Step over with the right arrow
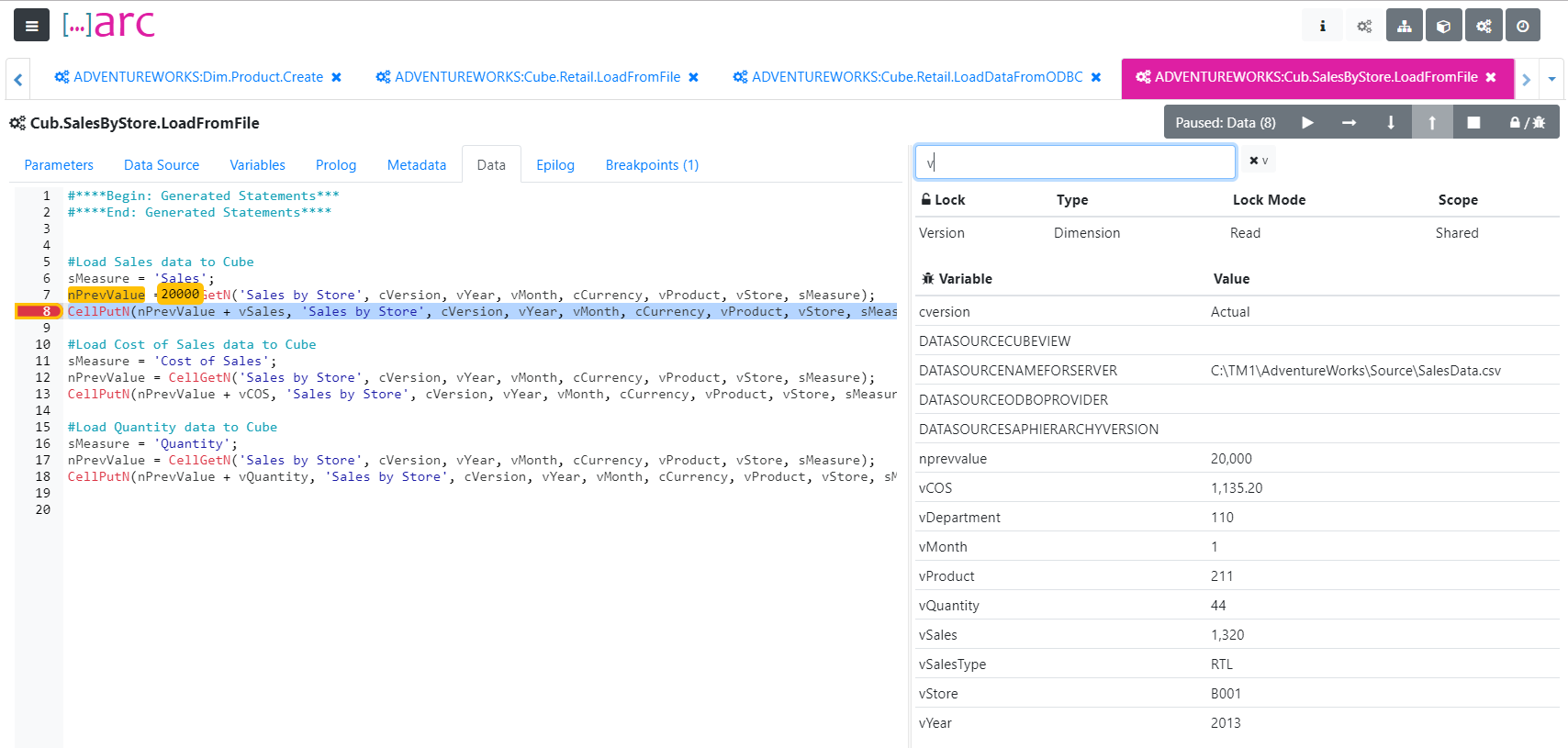 [x=1349, y=122]
